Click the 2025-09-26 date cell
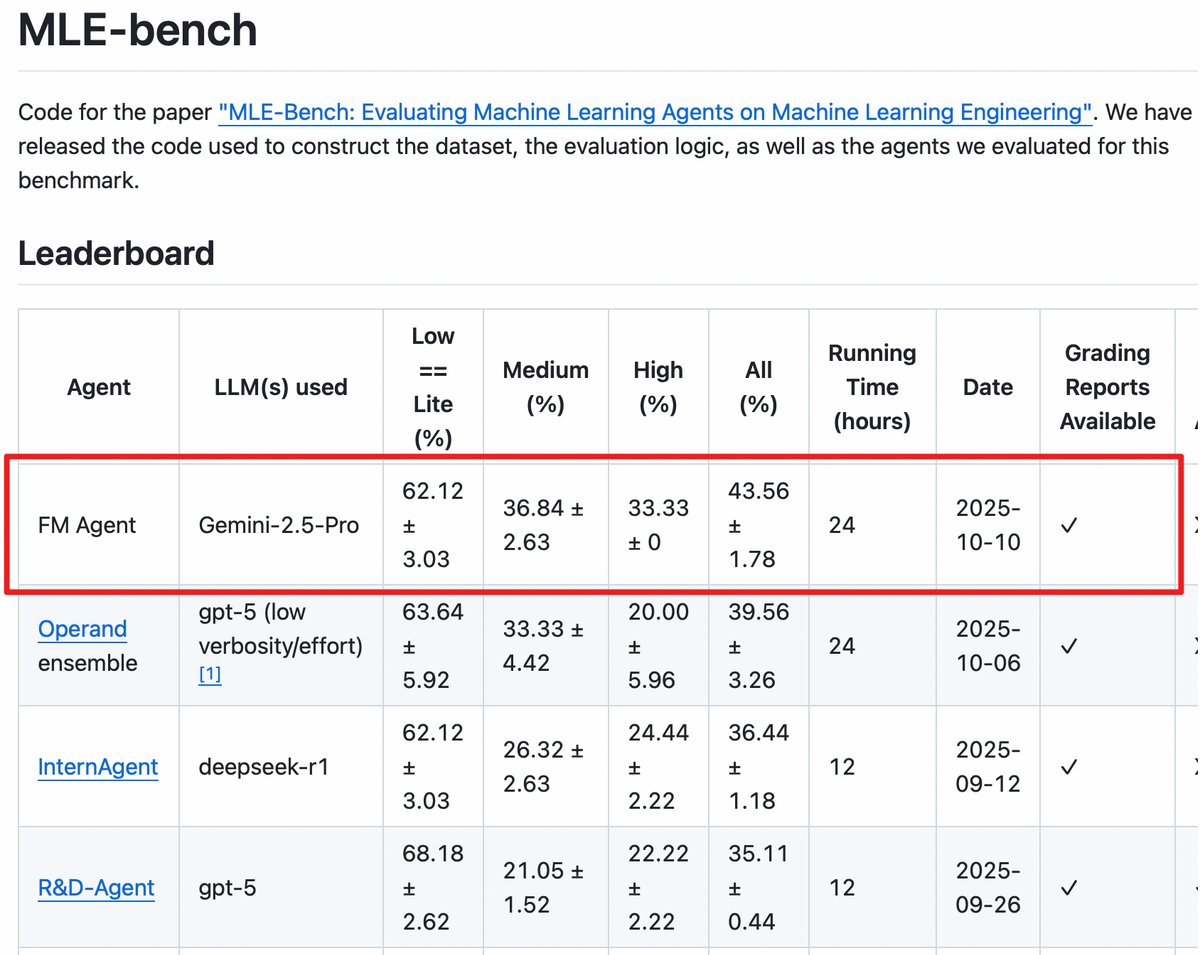This screenshot has height=955, width=1200. [988, 888]
